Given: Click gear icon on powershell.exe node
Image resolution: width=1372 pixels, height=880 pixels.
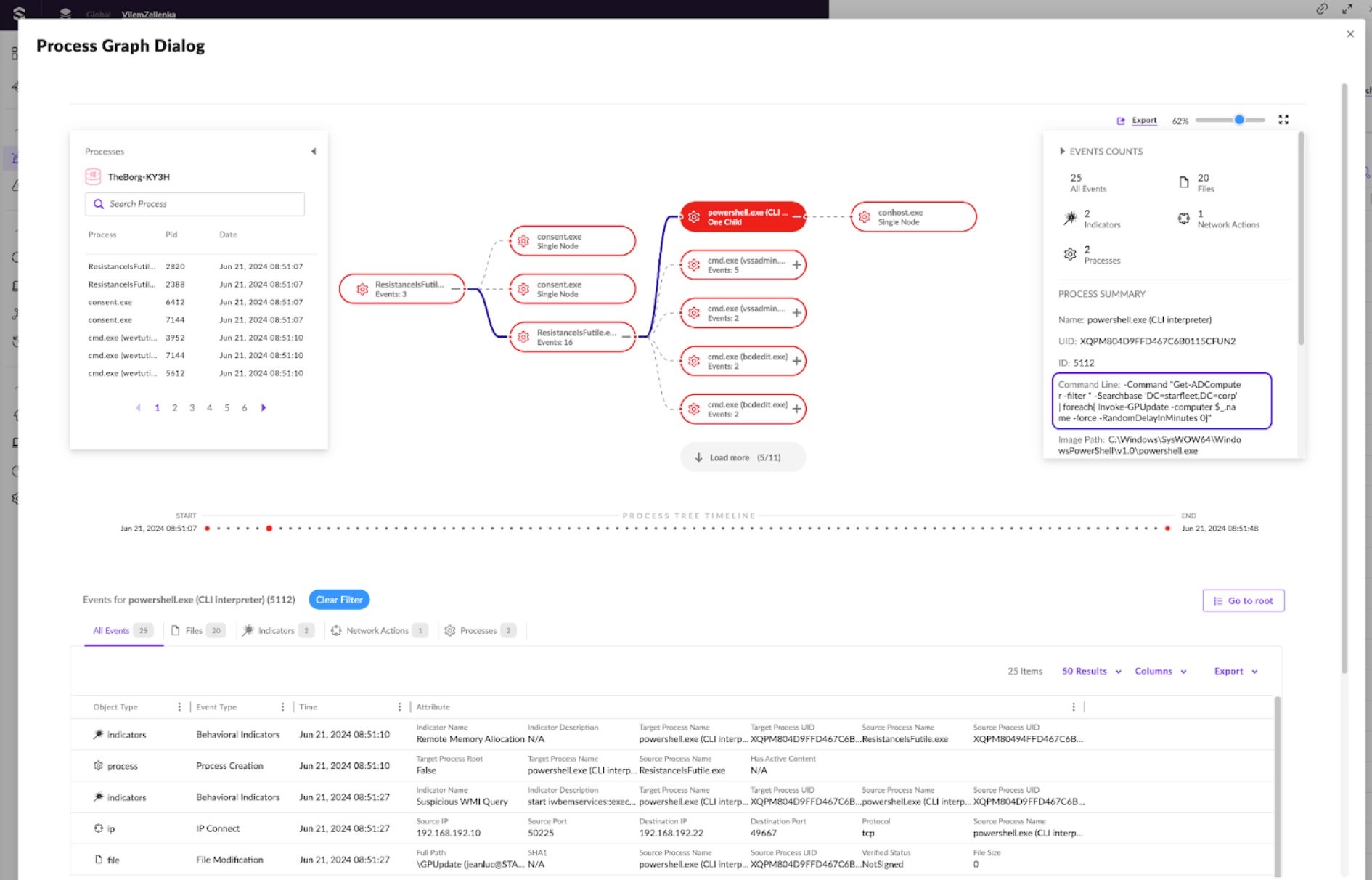Looking at the screenshot, I should click(694, 217).
